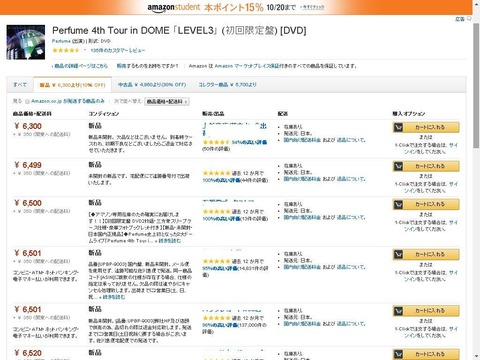Open 国内向け配送料金 link in the 14,831-ratings ¥6,501 row

coord(302,267)
